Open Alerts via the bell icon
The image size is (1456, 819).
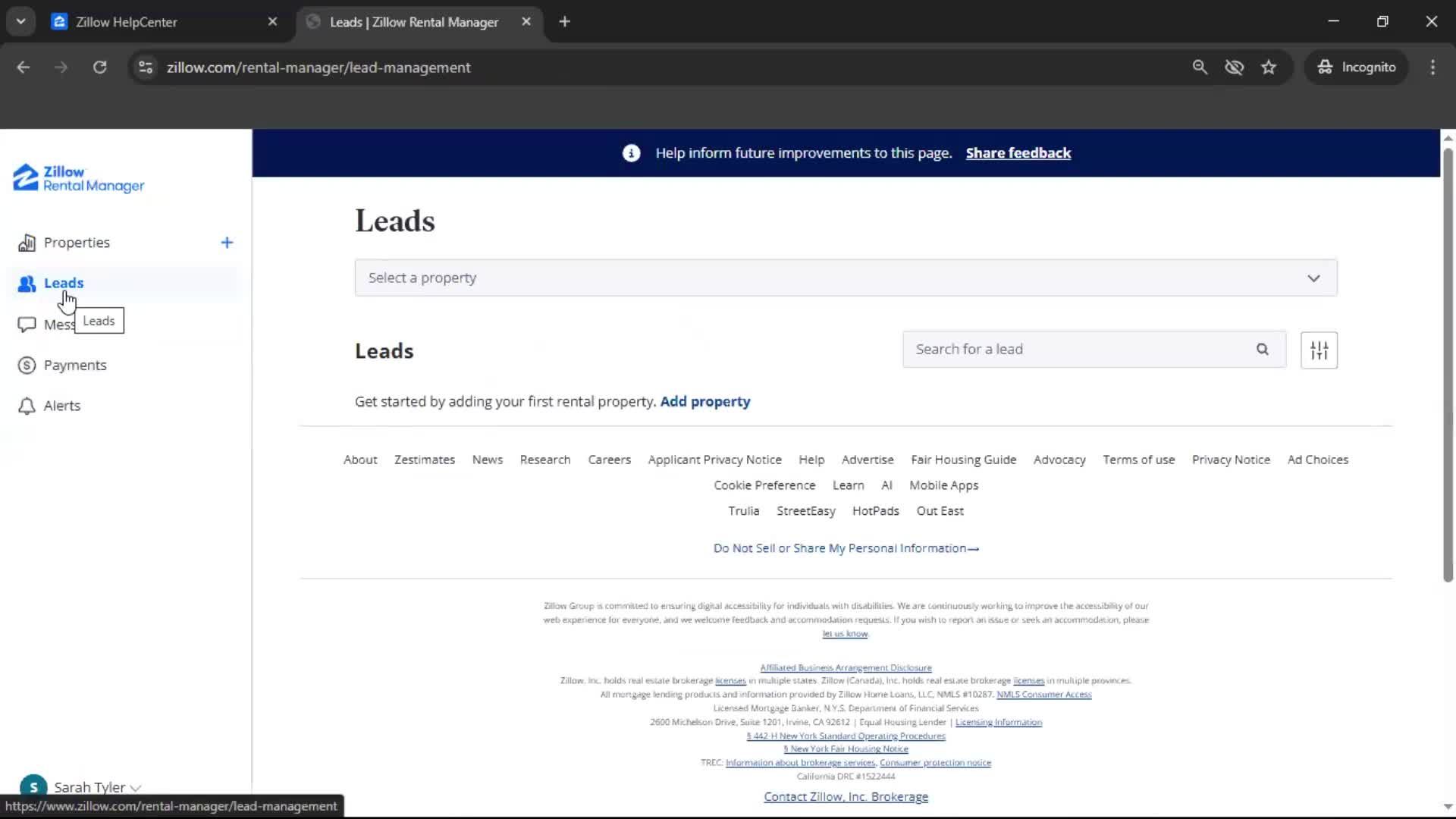pyautogui.click(x=27, y=406)
